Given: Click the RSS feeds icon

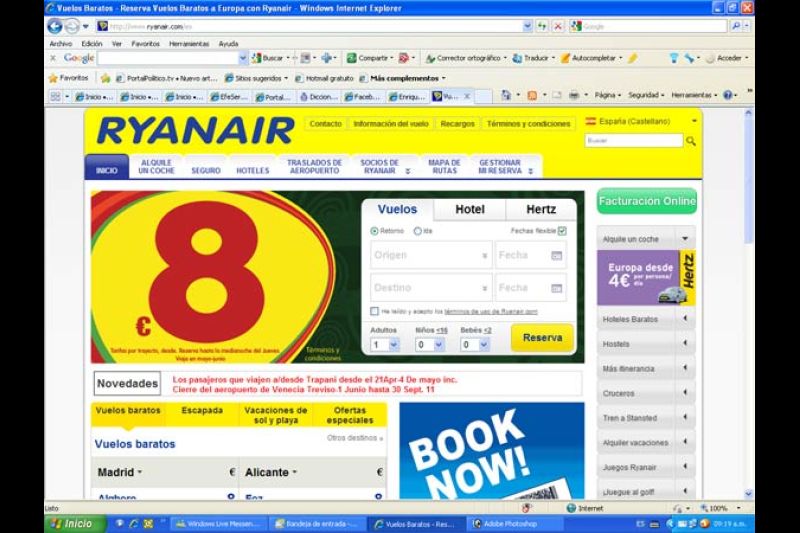Looking at the screenshot, I should [x=532, y=95].
